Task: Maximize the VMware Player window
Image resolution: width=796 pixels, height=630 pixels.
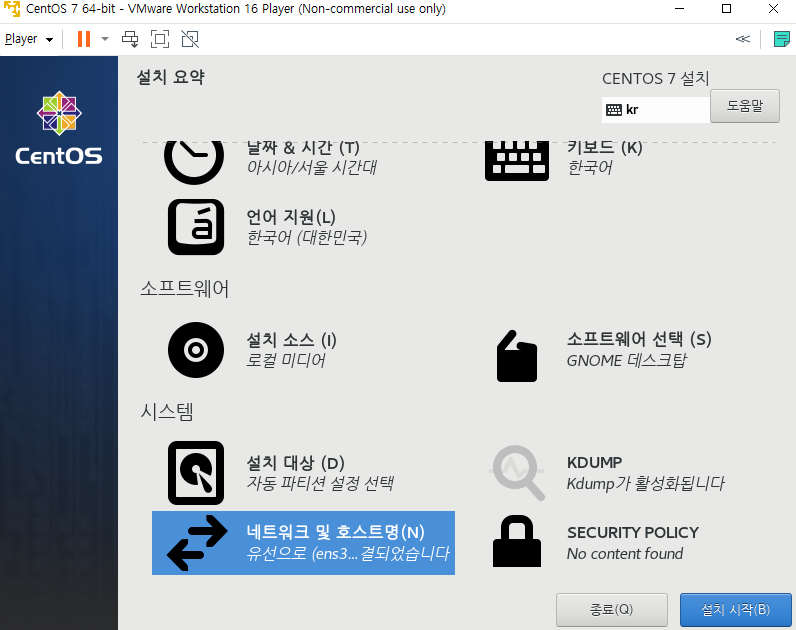Action: [726, 9]
